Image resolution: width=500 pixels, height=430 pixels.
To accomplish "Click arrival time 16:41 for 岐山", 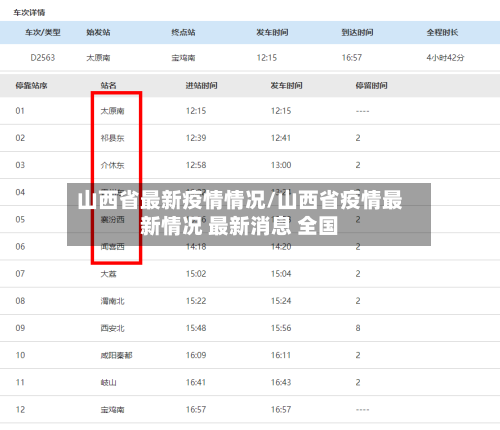I will 196,382.
